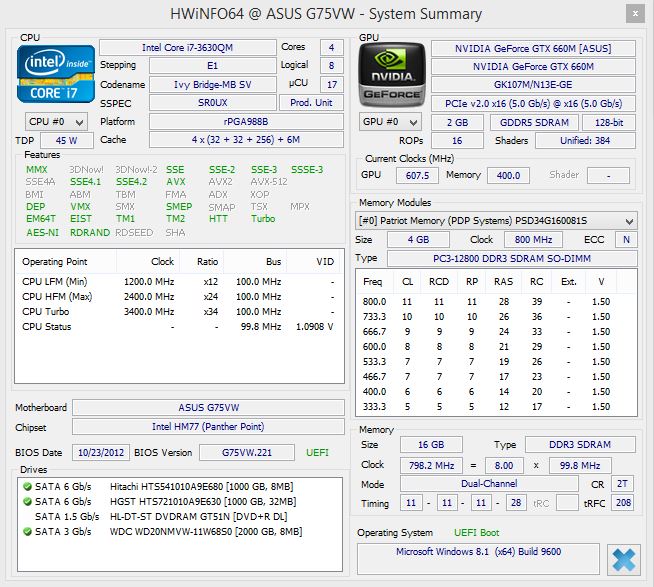Click the ASUS G75VW motherboard field
654x587 pixels.
point(206,408)
